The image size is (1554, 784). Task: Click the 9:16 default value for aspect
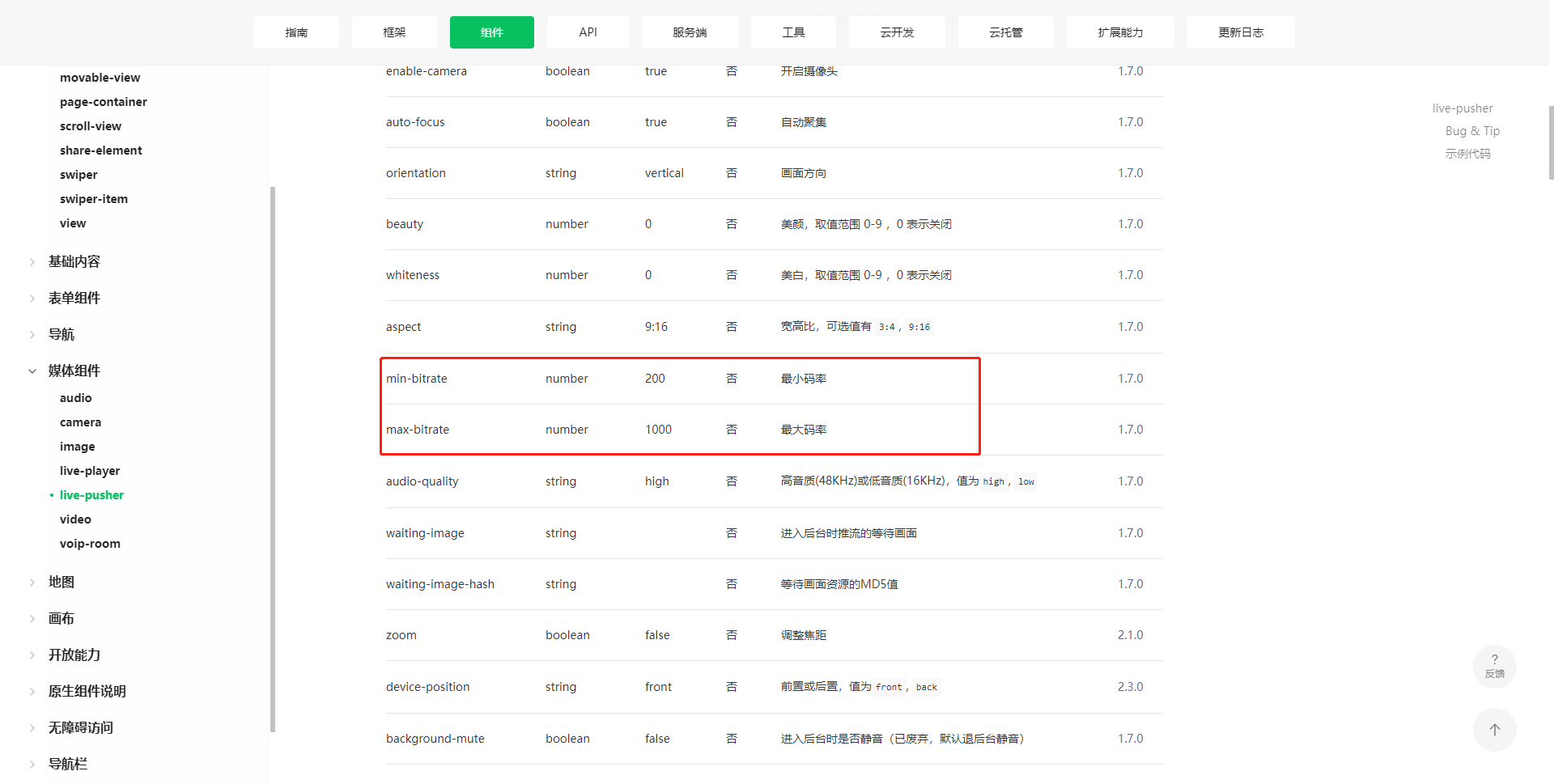click(656, 327)
